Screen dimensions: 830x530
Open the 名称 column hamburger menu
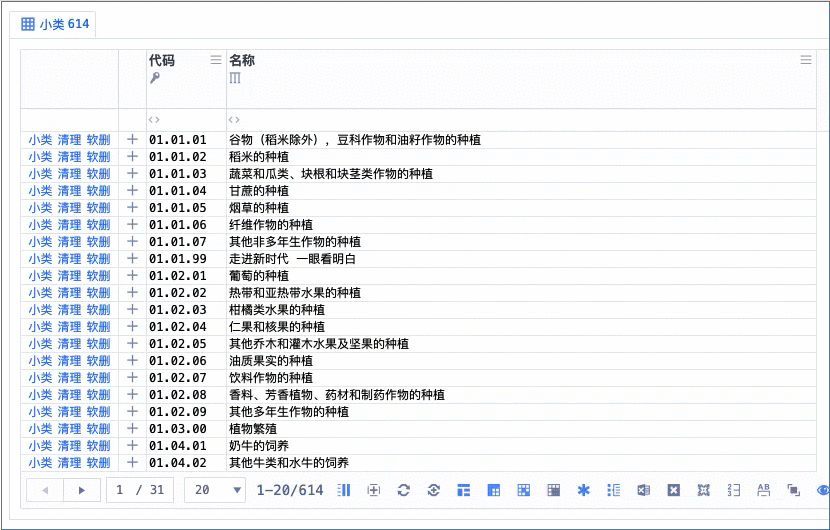[x=806, y=60]
